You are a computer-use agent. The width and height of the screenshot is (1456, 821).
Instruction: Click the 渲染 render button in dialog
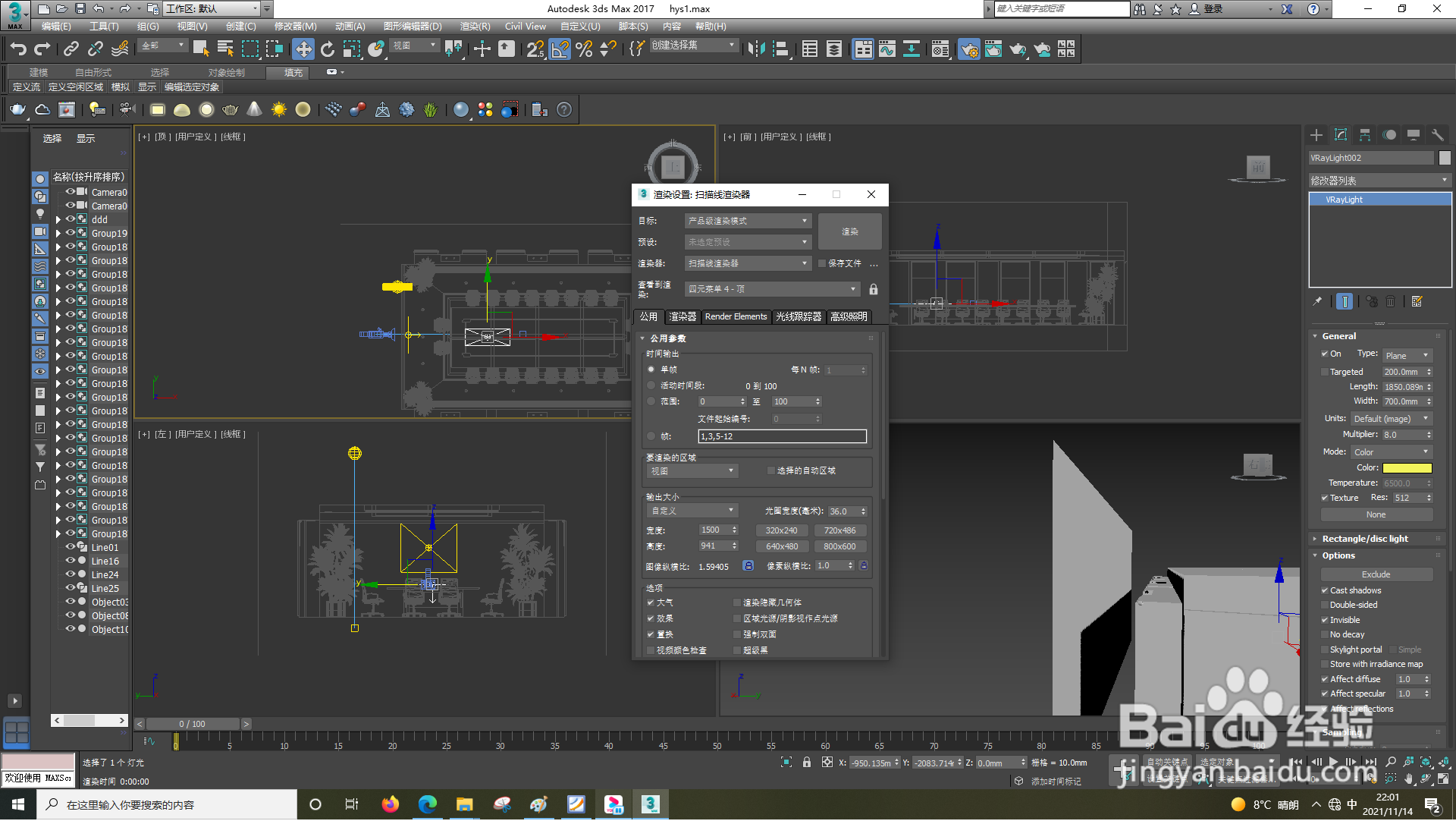pyautogui.click(x=850, y=231)
